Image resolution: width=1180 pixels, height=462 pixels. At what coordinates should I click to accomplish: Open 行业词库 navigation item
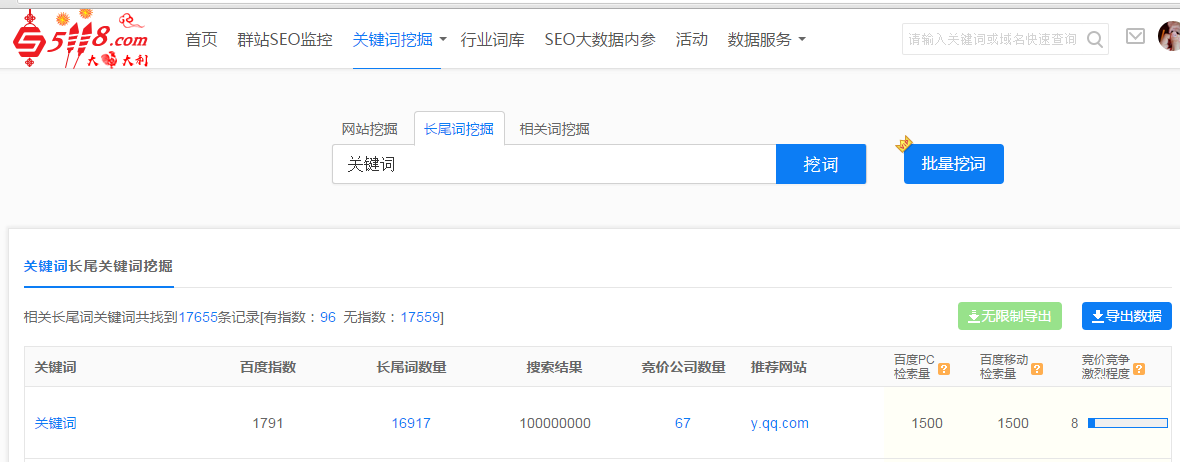tap(492, 40)
